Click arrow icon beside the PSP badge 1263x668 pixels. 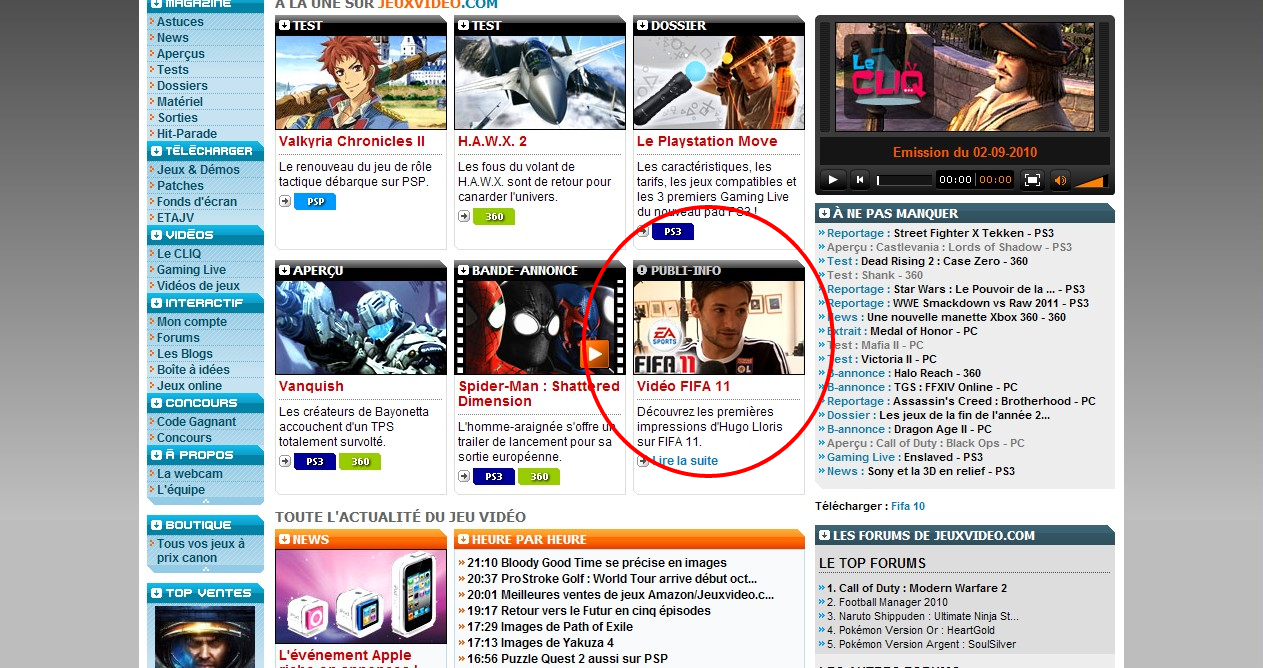point(285,201)
